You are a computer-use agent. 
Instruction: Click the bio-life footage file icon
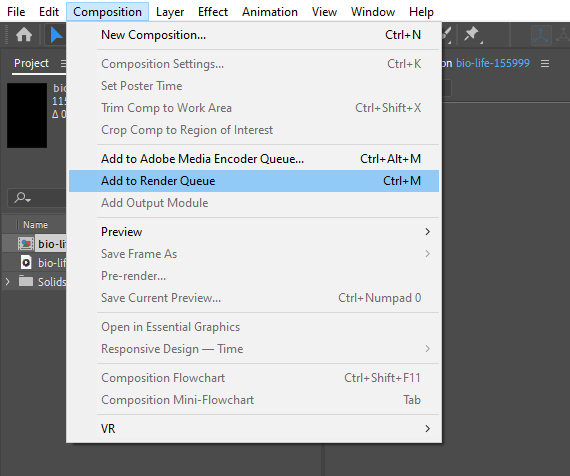pos(26,263)
